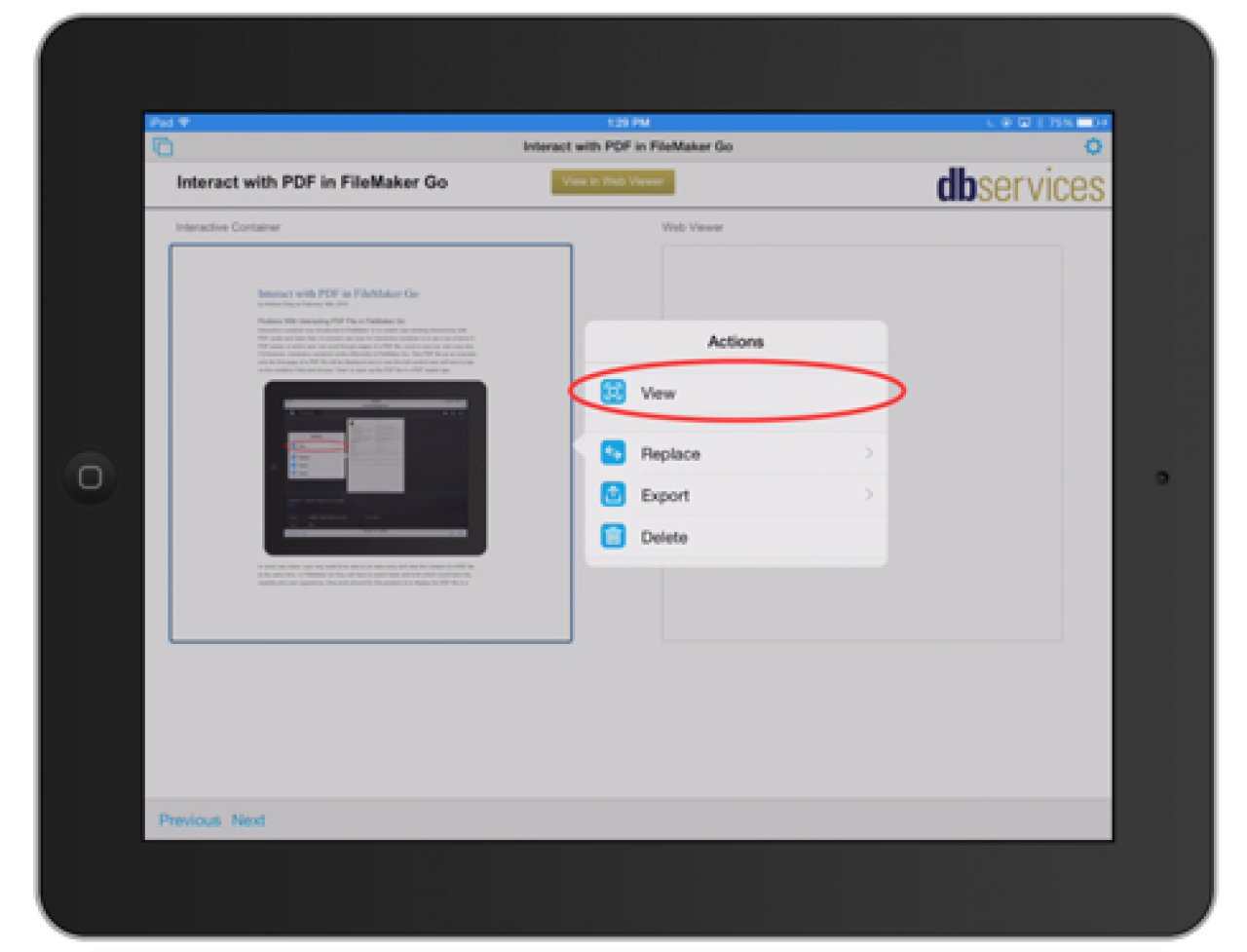Tap the iPad home button
1247x952 pixels.
[90, 477]
